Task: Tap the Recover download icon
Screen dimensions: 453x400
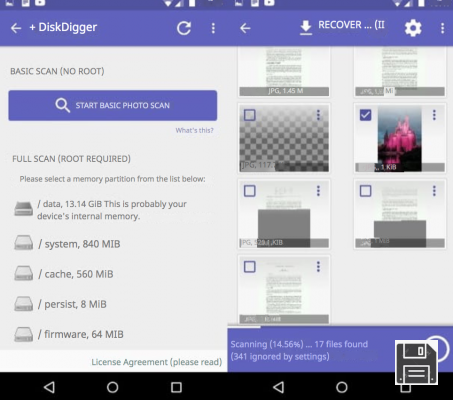Action: point(306,27)
